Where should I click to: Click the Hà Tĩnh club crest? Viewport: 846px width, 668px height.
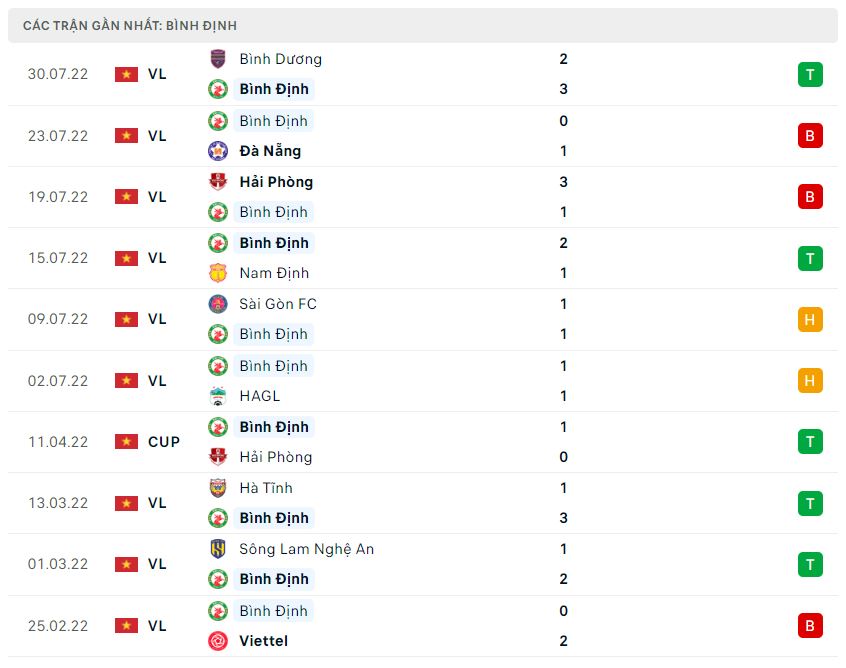tap(217, 488)
